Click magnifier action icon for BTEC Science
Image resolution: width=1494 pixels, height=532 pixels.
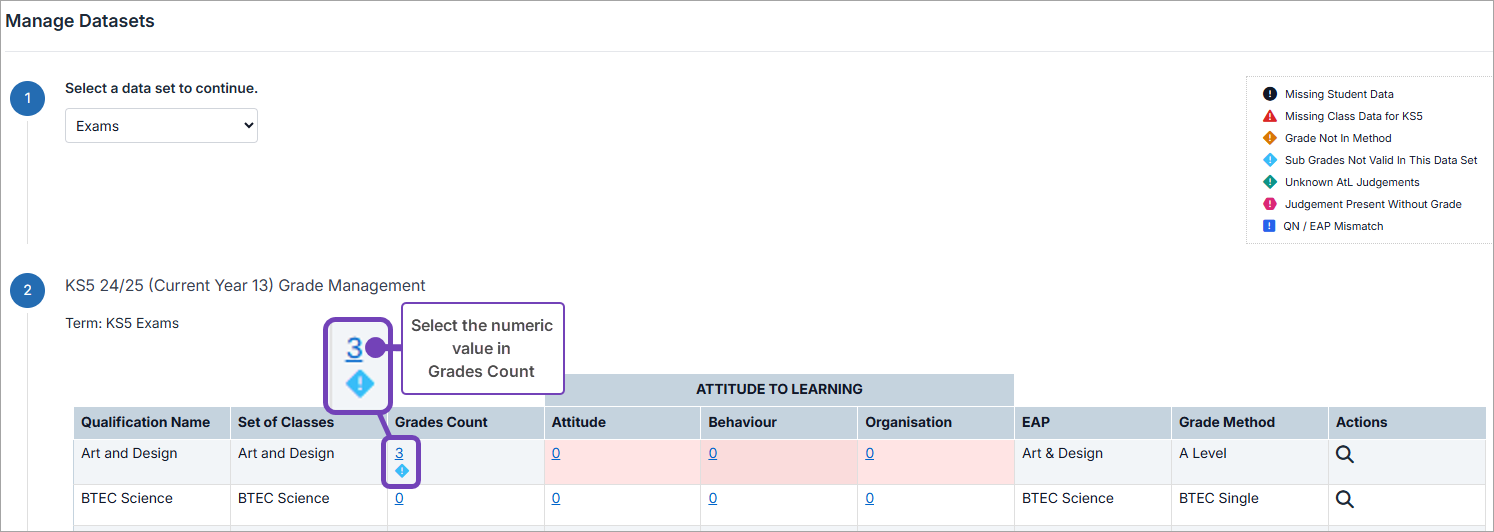click(x=1345, y=499)
